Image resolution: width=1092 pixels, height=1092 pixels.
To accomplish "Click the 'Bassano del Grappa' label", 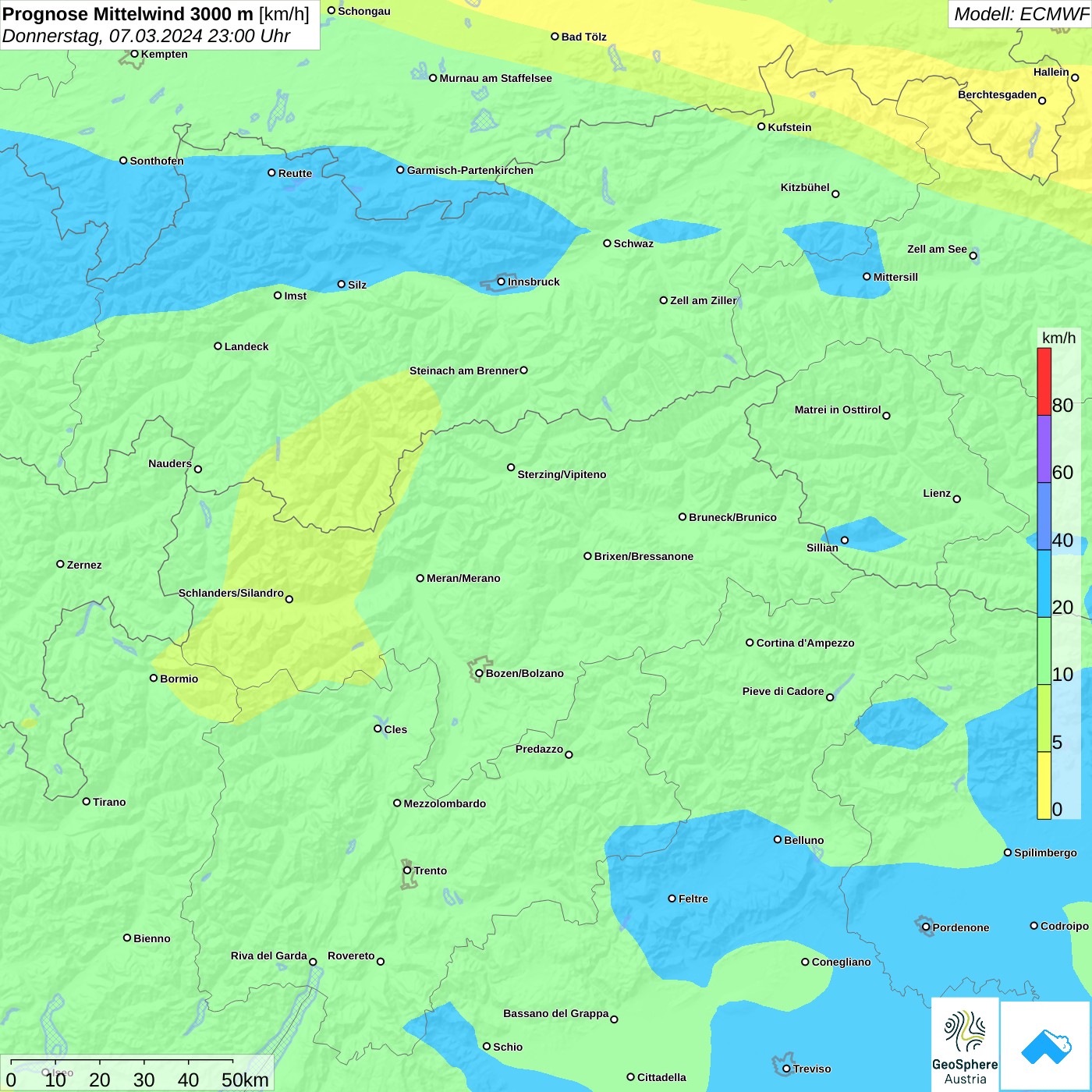I will 556,1013.
